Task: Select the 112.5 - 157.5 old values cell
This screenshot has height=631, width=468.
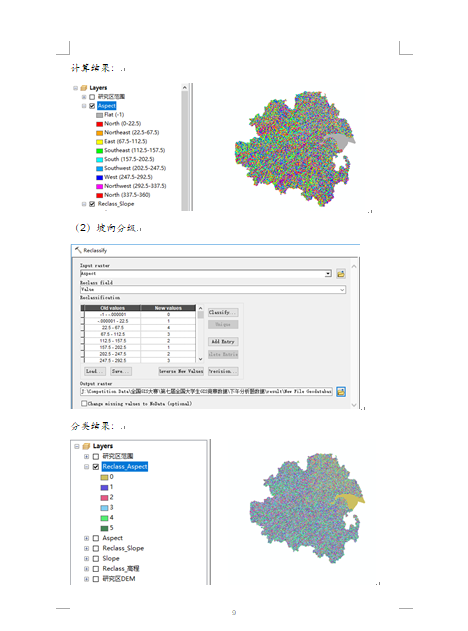Action: 113,341
